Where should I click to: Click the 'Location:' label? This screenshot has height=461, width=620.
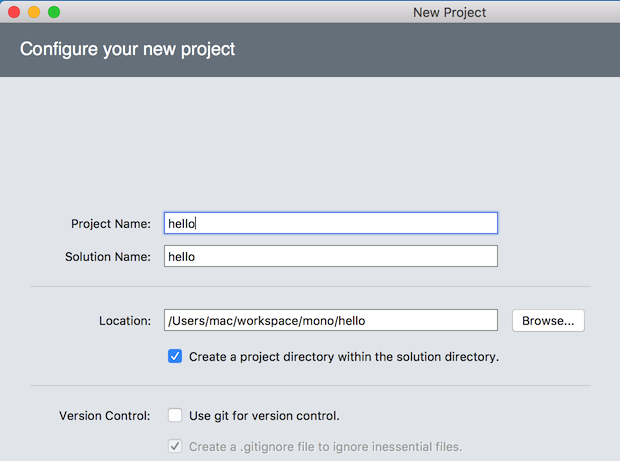coord(124,321)
